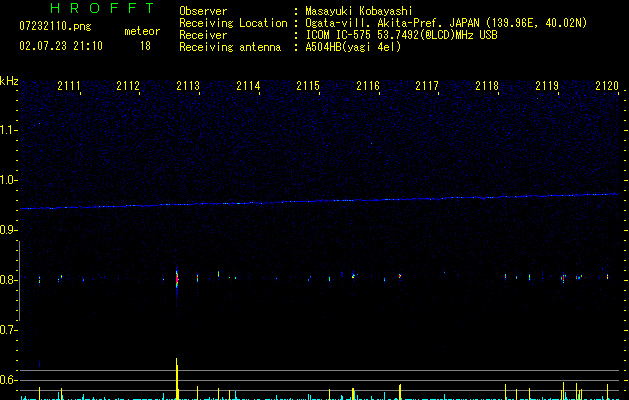The width and height of the screenshot is (629, 400).
Task: Click the tallest yellow intensity spike
Action: point(177,378)
